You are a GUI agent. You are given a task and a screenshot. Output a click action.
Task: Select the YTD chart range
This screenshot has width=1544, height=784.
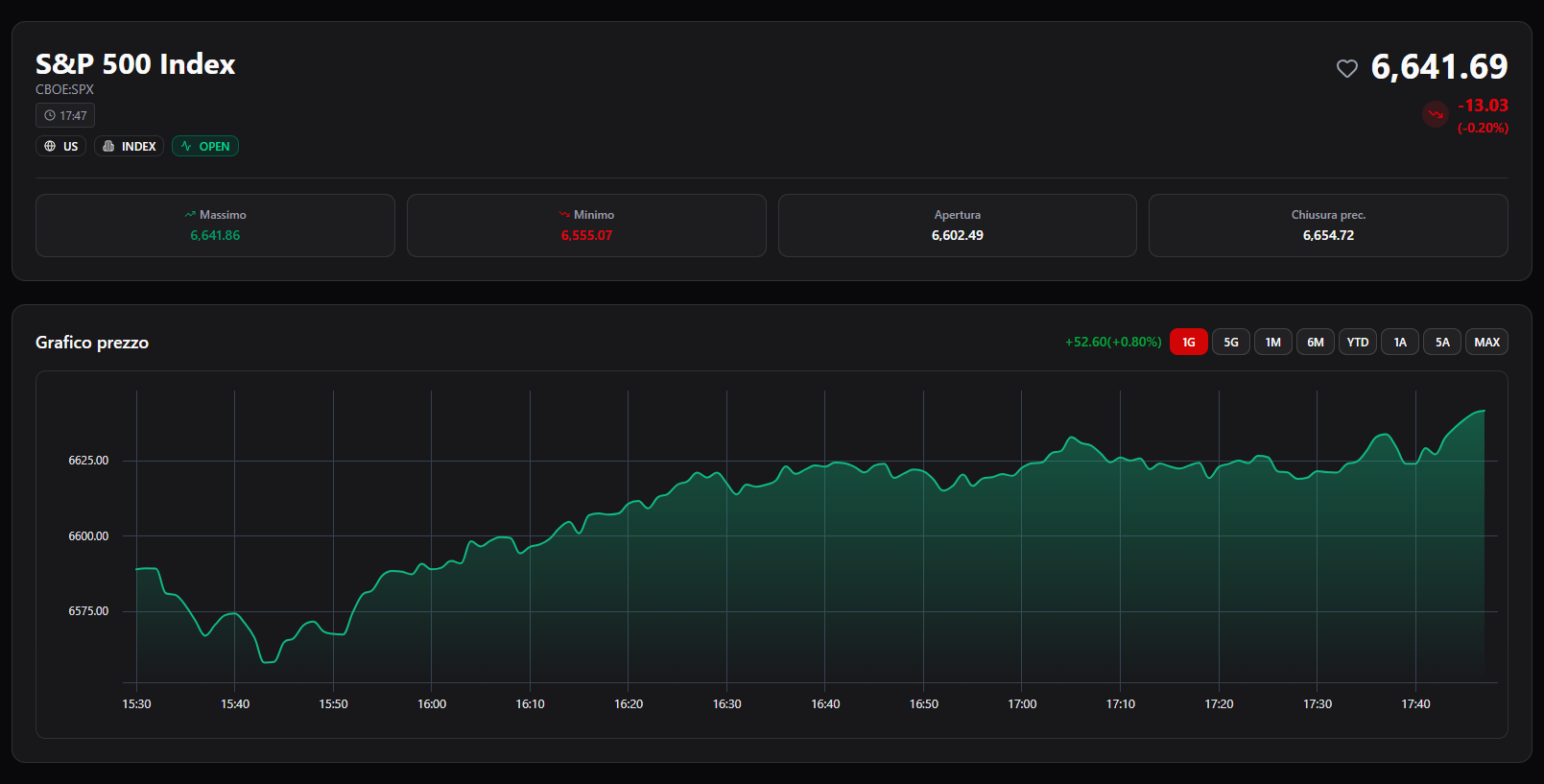[1358, 343]
